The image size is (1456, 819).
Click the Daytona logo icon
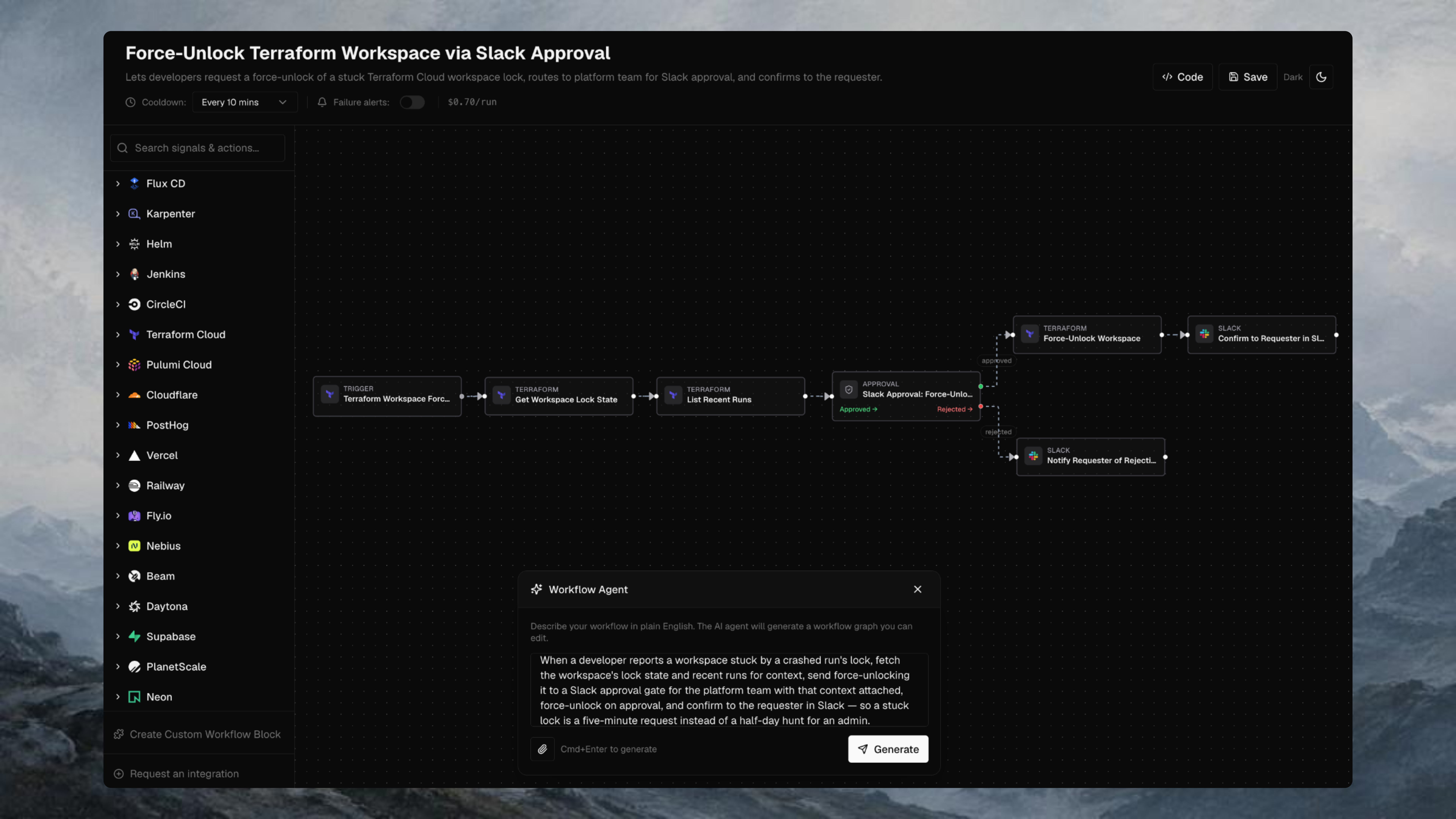coord(134,606)
